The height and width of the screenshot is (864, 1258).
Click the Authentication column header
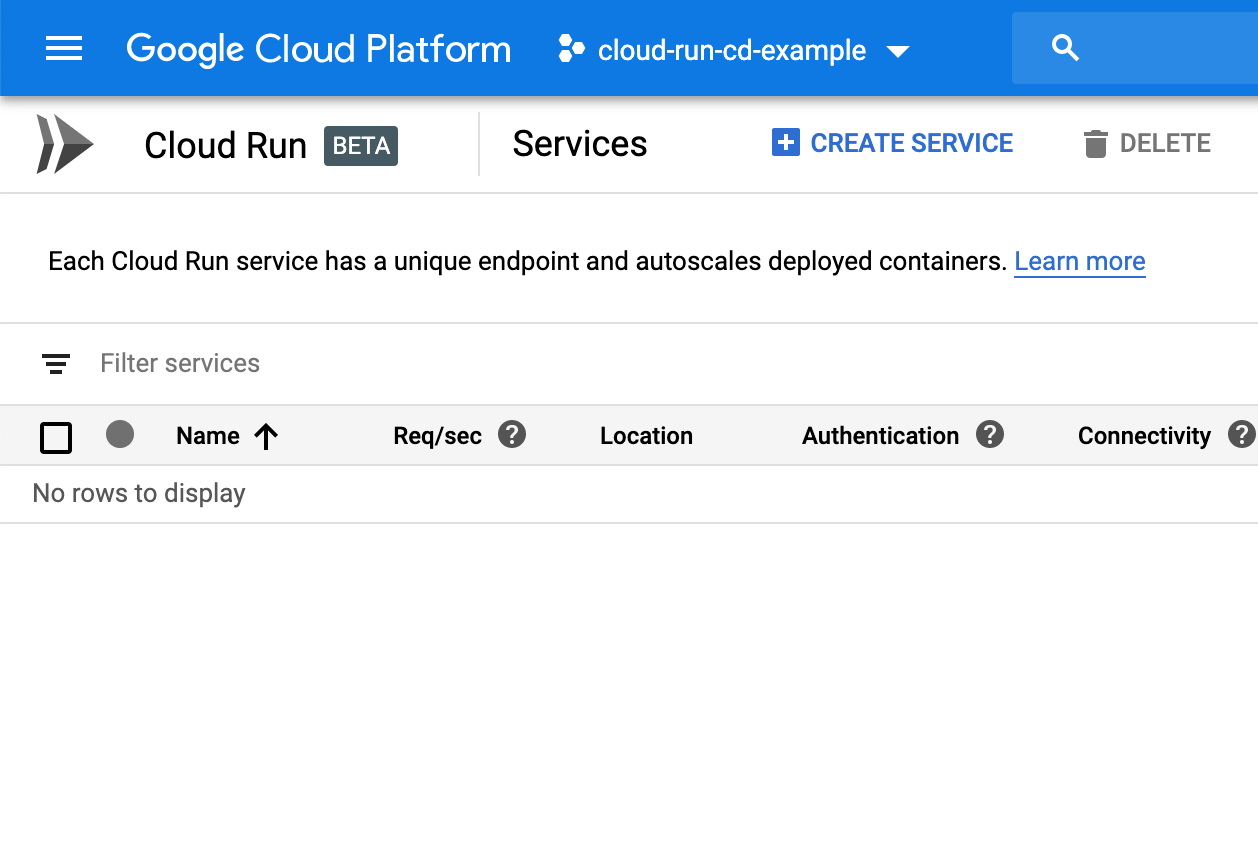(x=880, y=436)
